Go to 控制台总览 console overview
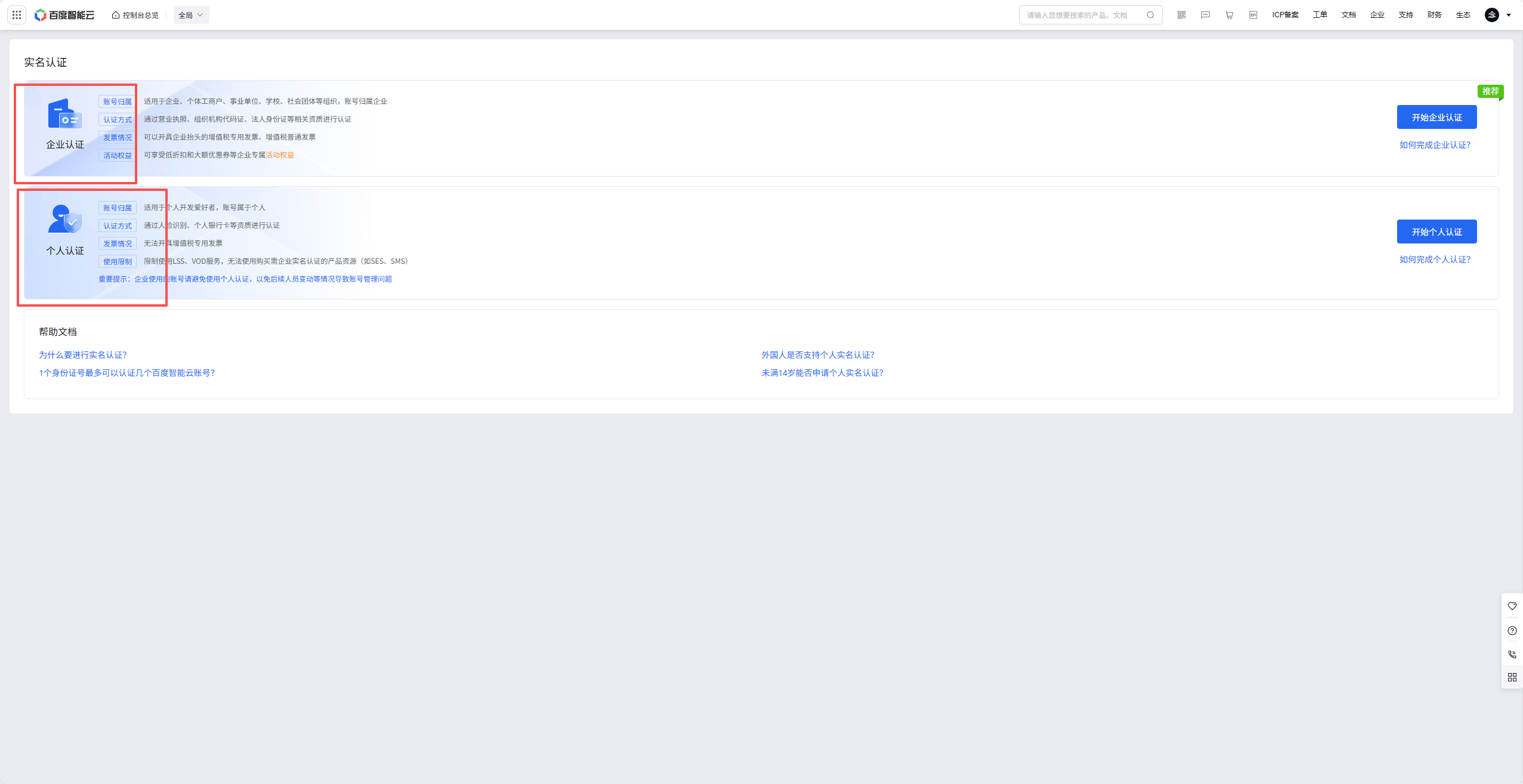This screenshot has height=784, width=1523. click(x=135, y=15)
